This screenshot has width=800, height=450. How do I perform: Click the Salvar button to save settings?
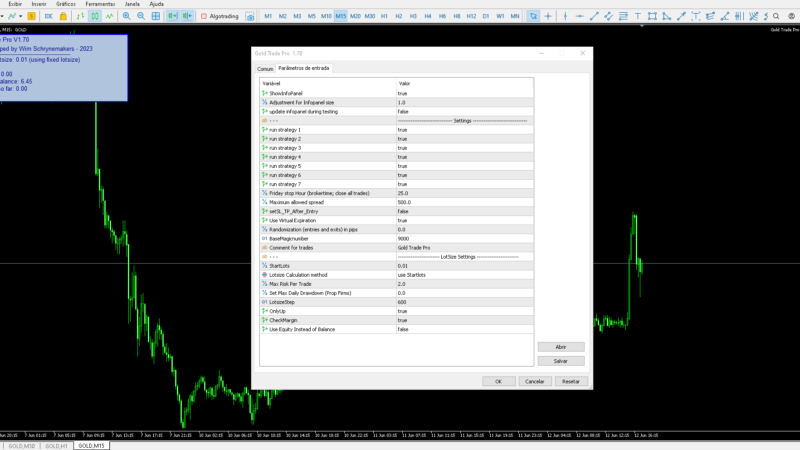point(561,361)
